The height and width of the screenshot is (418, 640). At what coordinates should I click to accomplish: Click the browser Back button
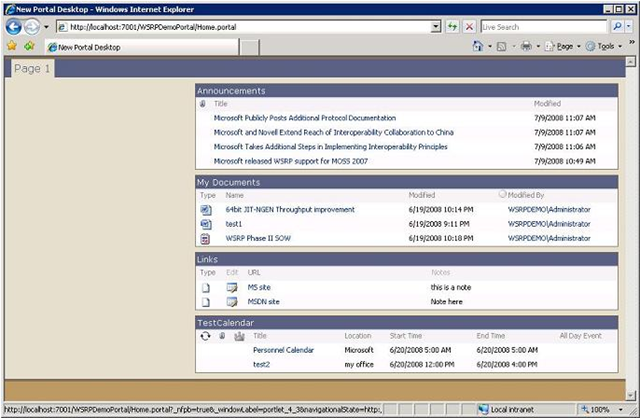click(13, 26)
